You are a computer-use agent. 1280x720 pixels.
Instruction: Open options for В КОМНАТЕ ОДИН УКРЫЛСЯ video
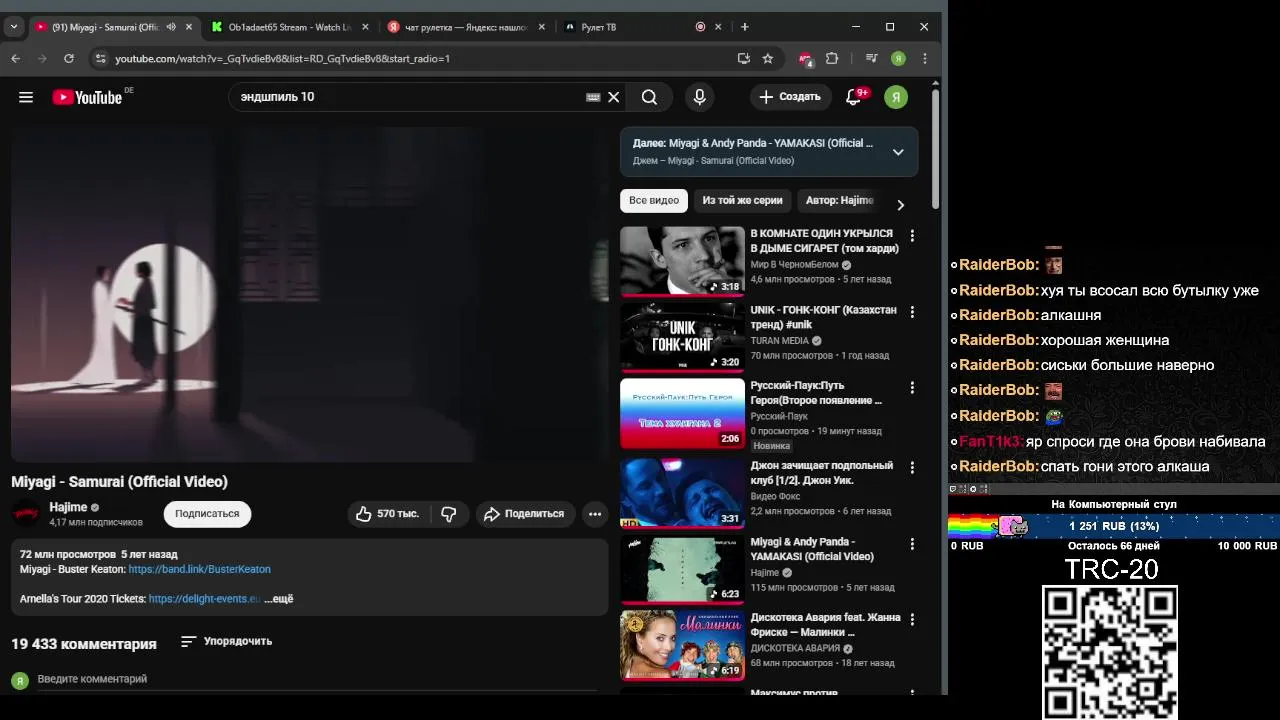point(912,235)
